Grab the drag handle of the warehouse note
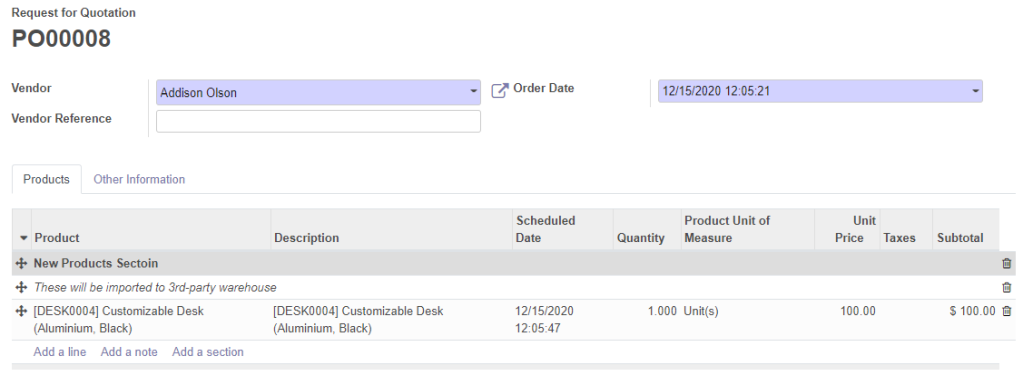This screenshot has width=1024, height=376. click(x=20, y=287)
